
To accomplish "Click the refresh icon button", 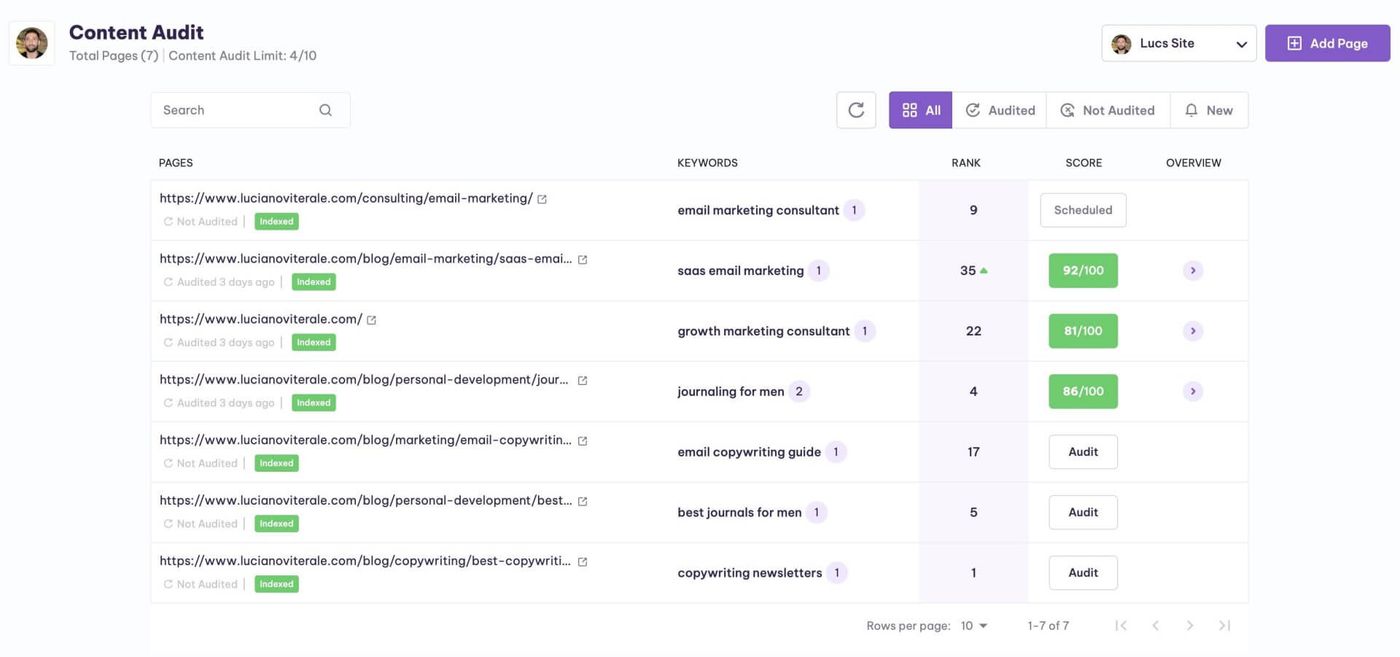I will pyautogui.click(x=856, y=110).
